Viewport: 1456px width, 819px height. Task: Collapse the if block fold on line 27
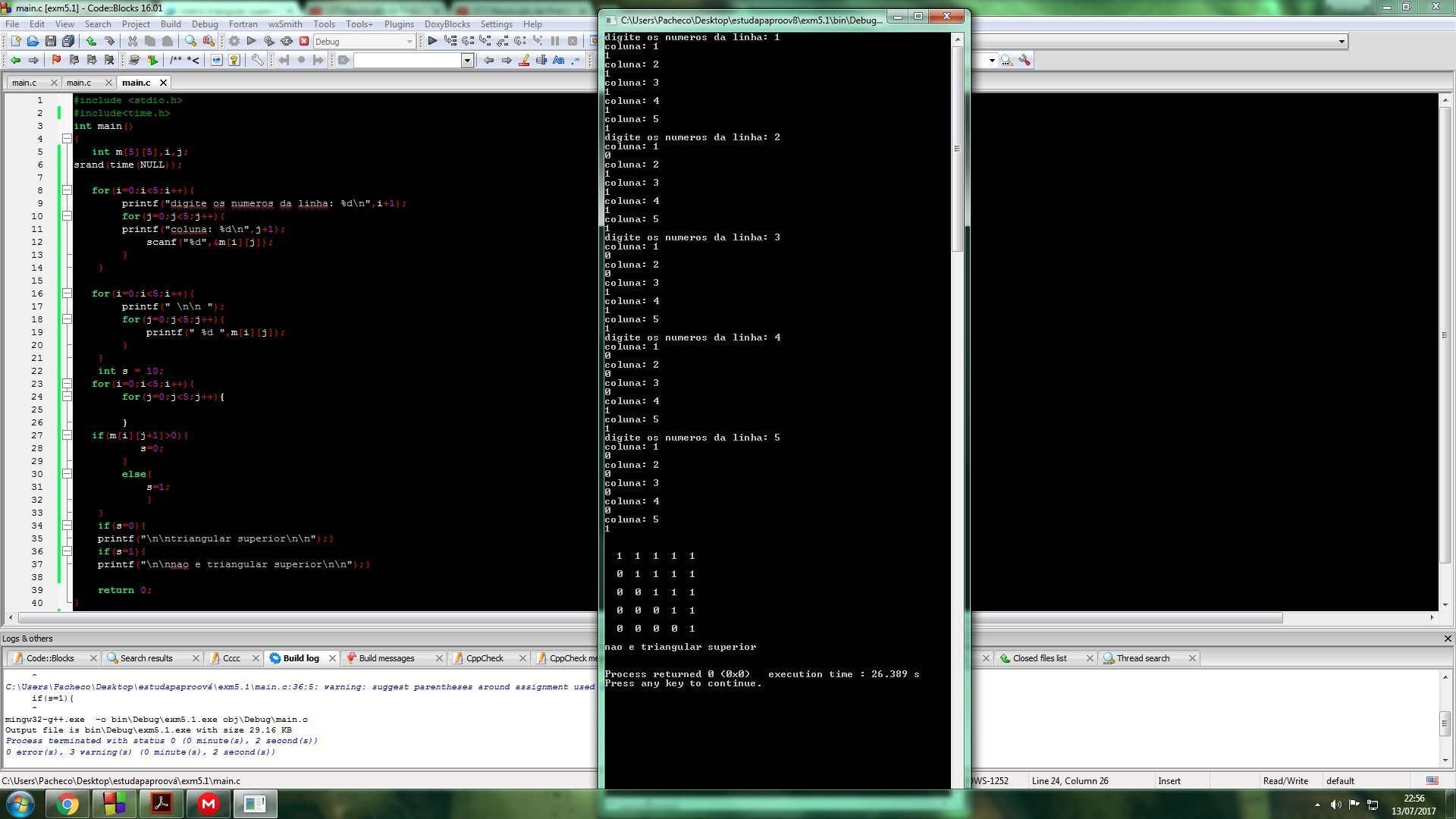(67, 435)
